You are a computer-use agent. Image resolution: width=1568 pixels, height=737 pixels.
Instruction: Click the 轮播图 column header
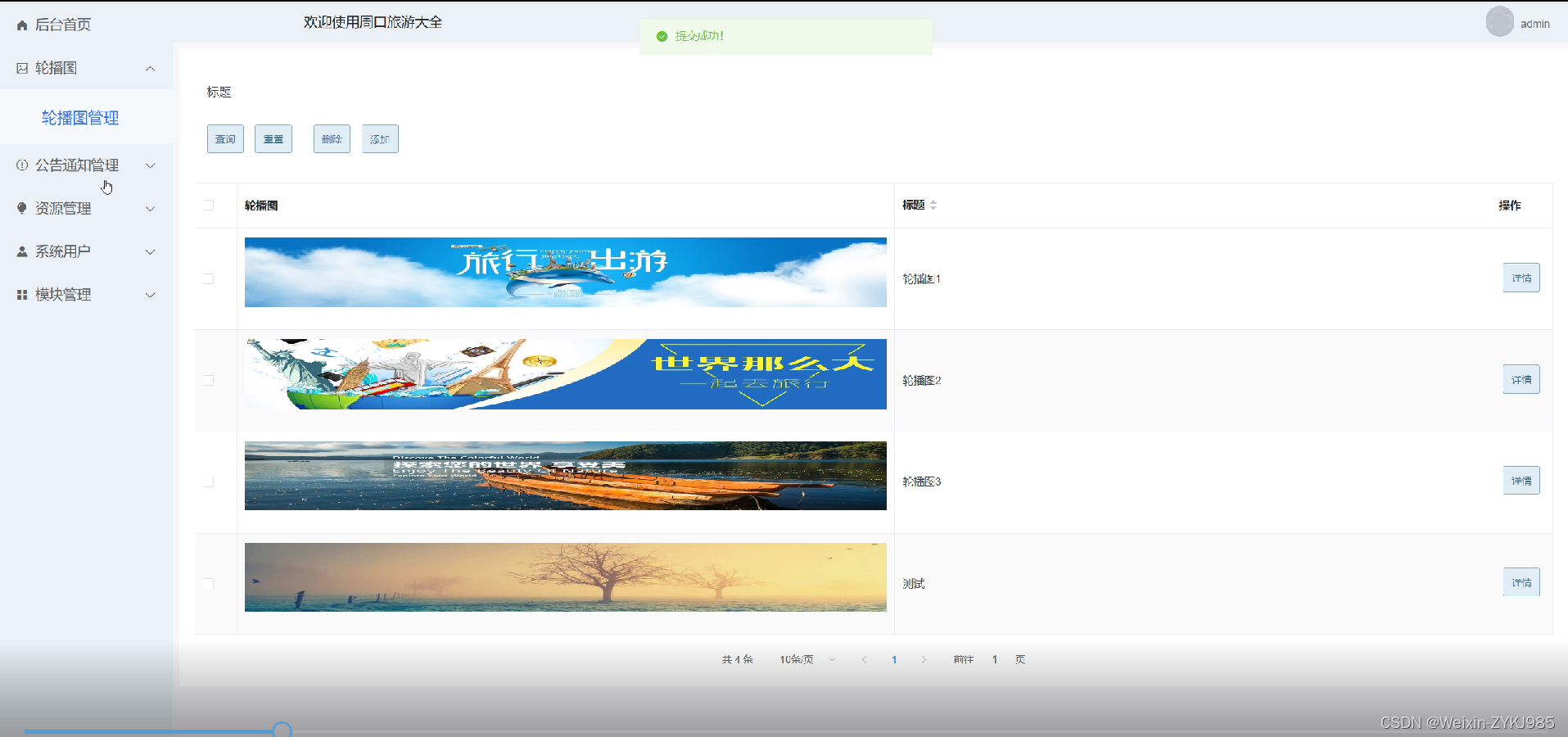click(x=261, y=206)
